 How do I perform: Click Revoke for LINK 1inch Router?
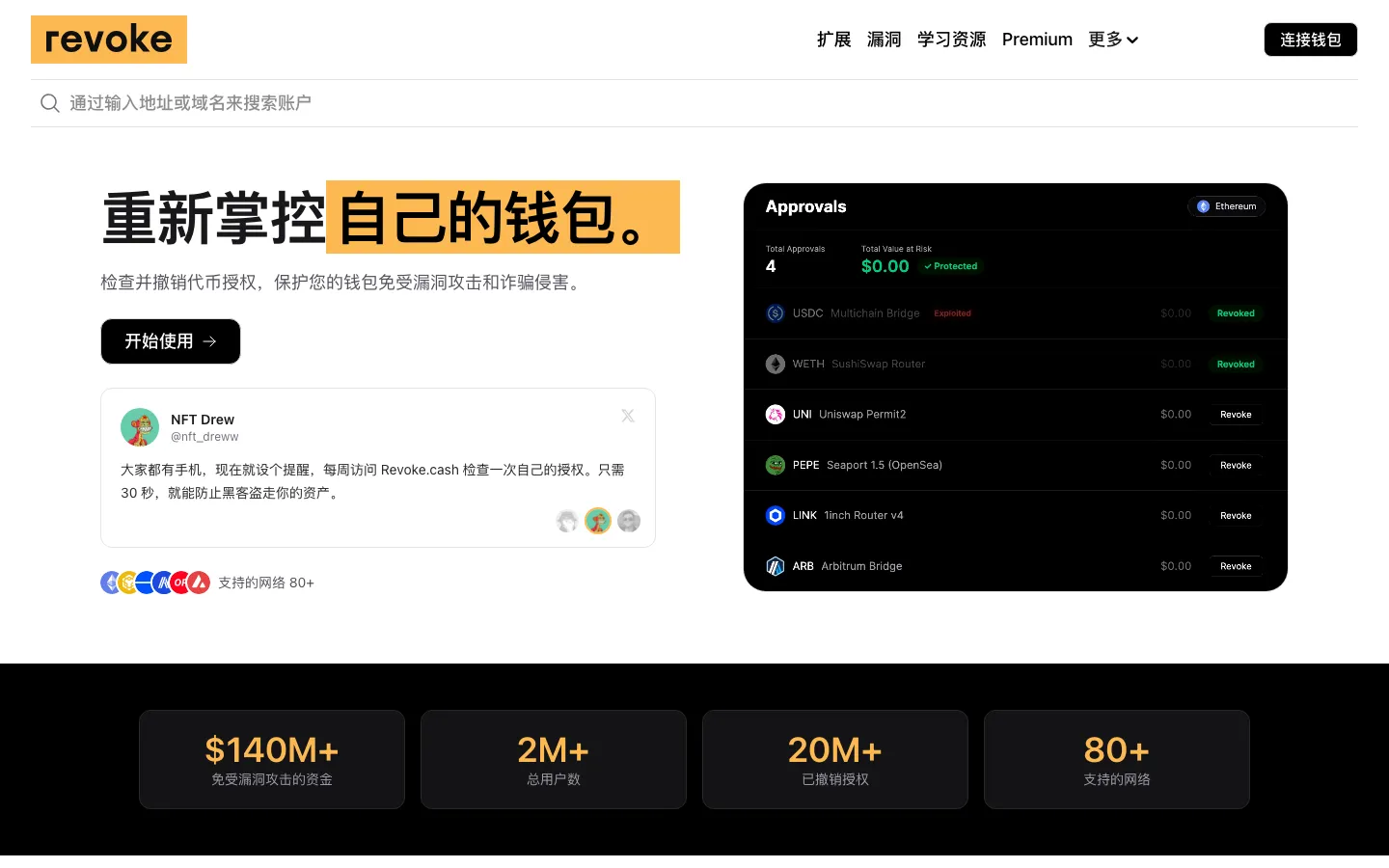(1236, 516)
